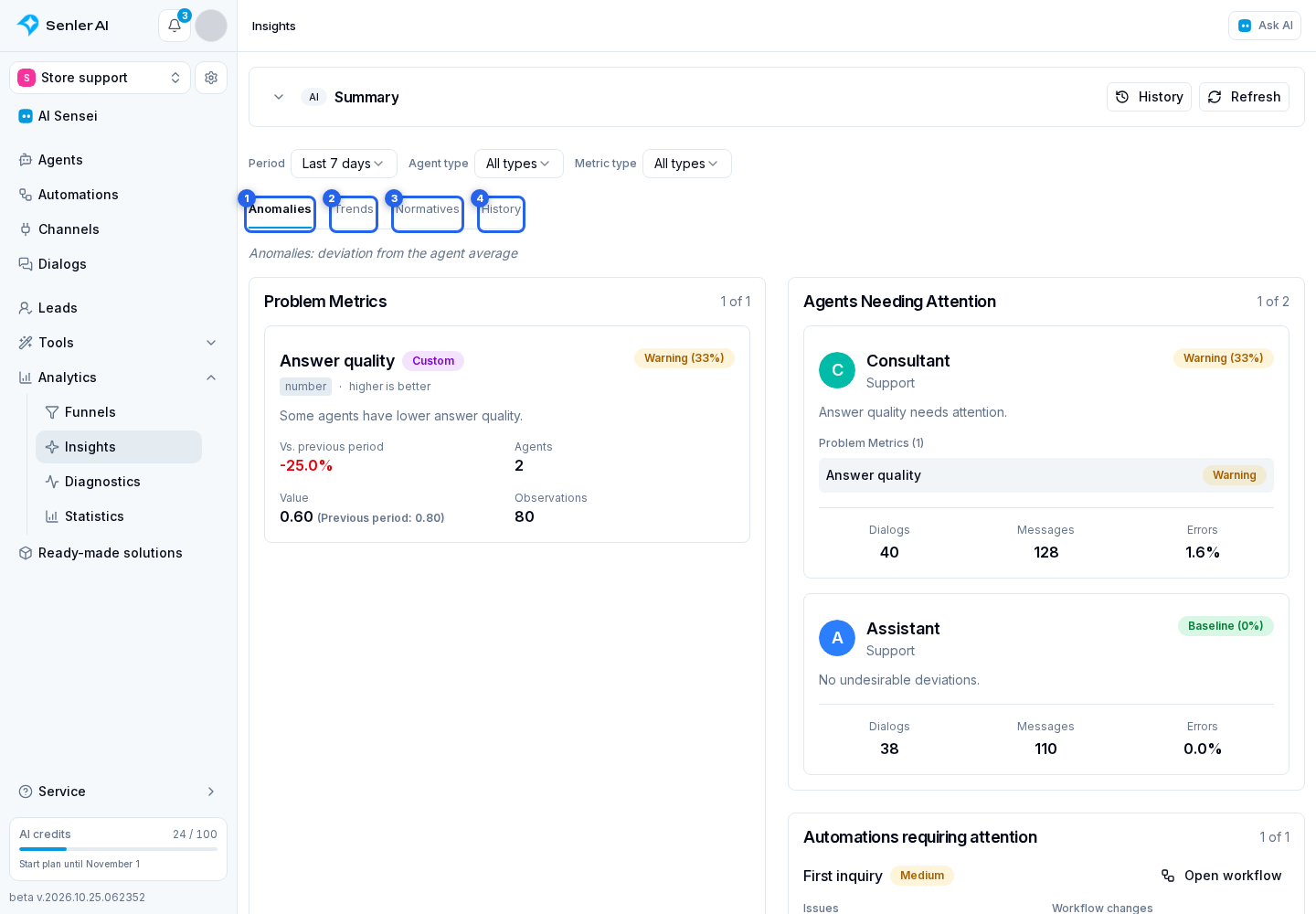This screenshot has height=914, width=1316.
Task: Click the -25.0% change value
Action: tap(306, 466)
